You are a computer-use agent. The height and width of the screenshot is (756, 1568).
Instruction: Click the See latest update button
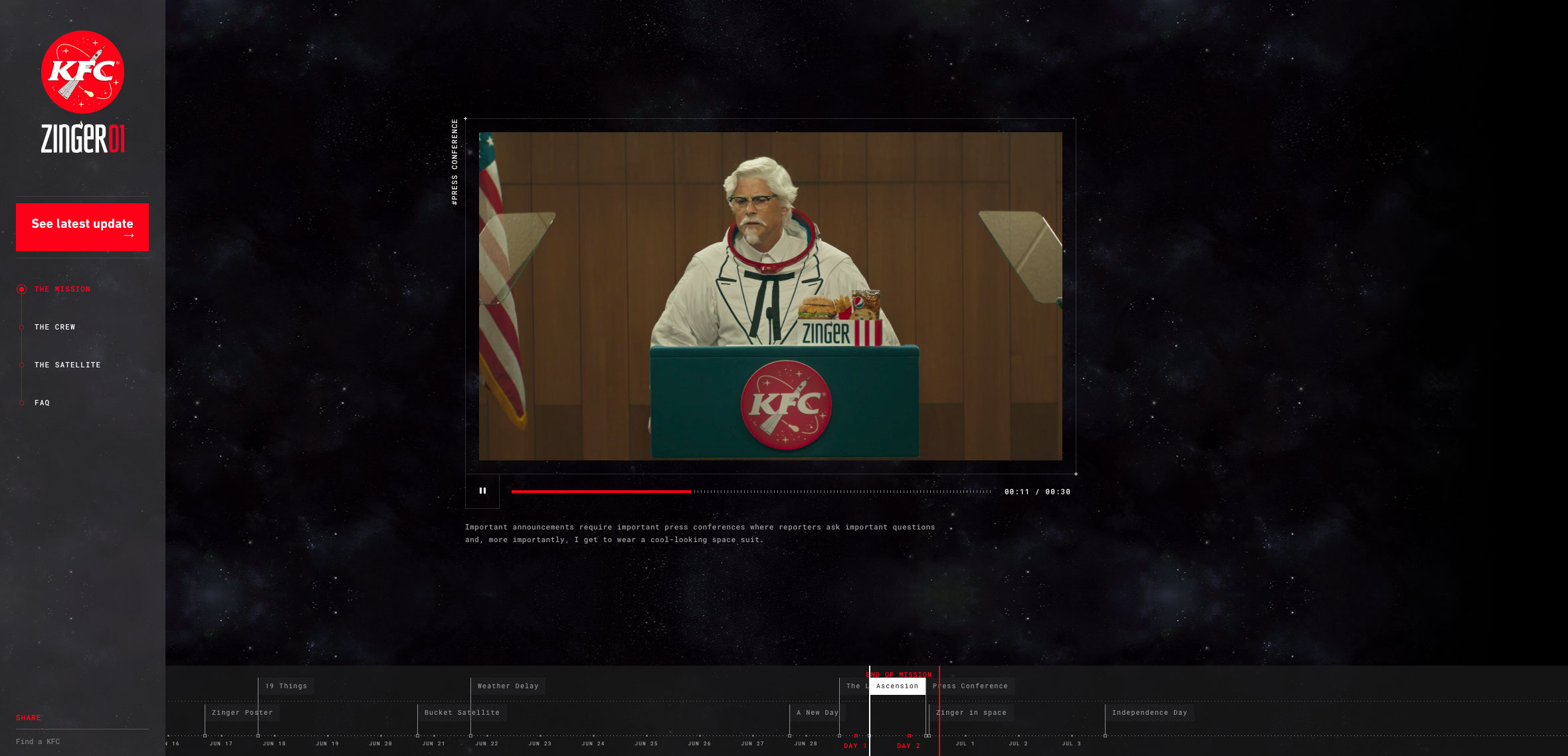tap(82, 227)
